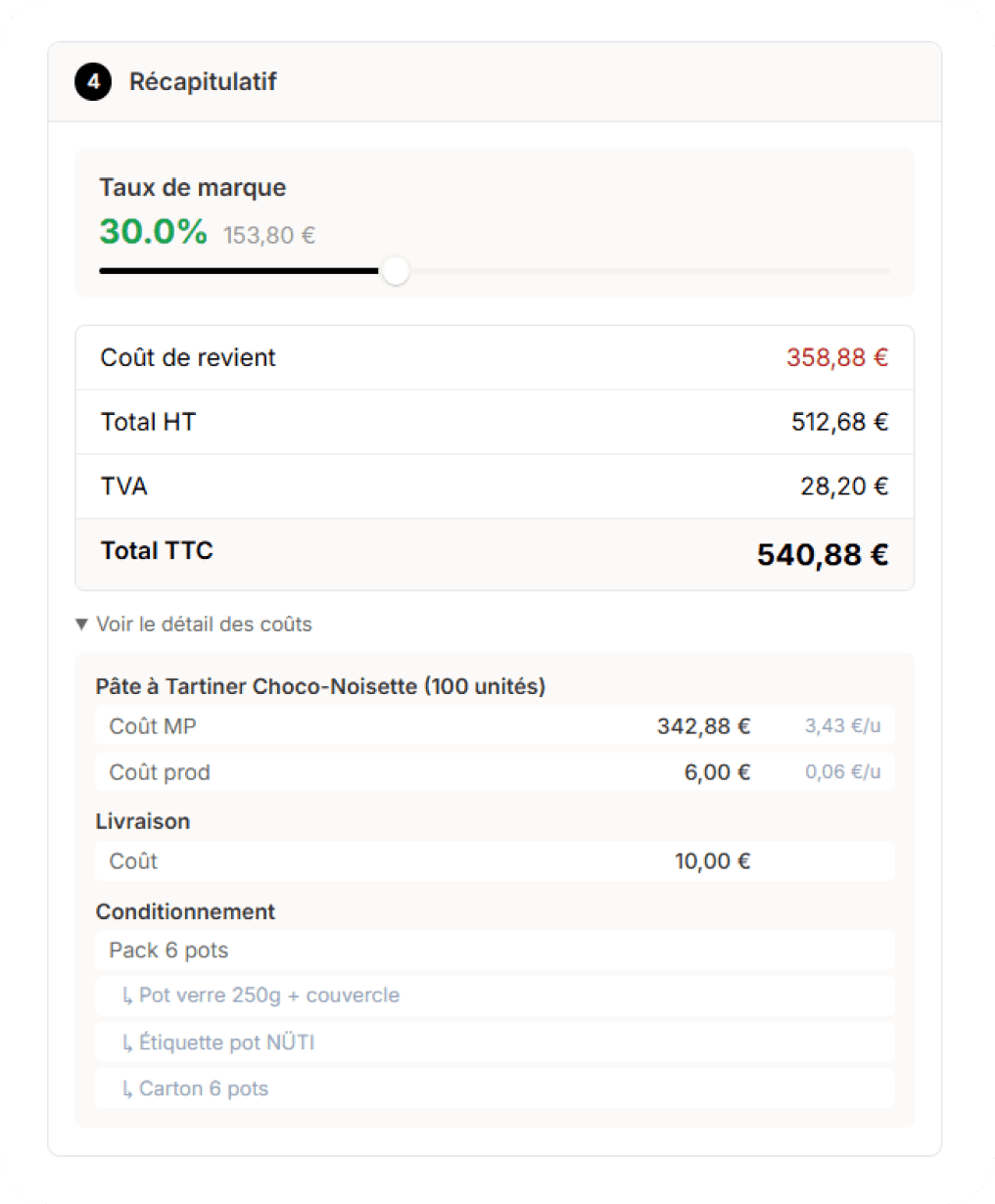
Task: Select the Coût prod line
Action: [494, 771]
